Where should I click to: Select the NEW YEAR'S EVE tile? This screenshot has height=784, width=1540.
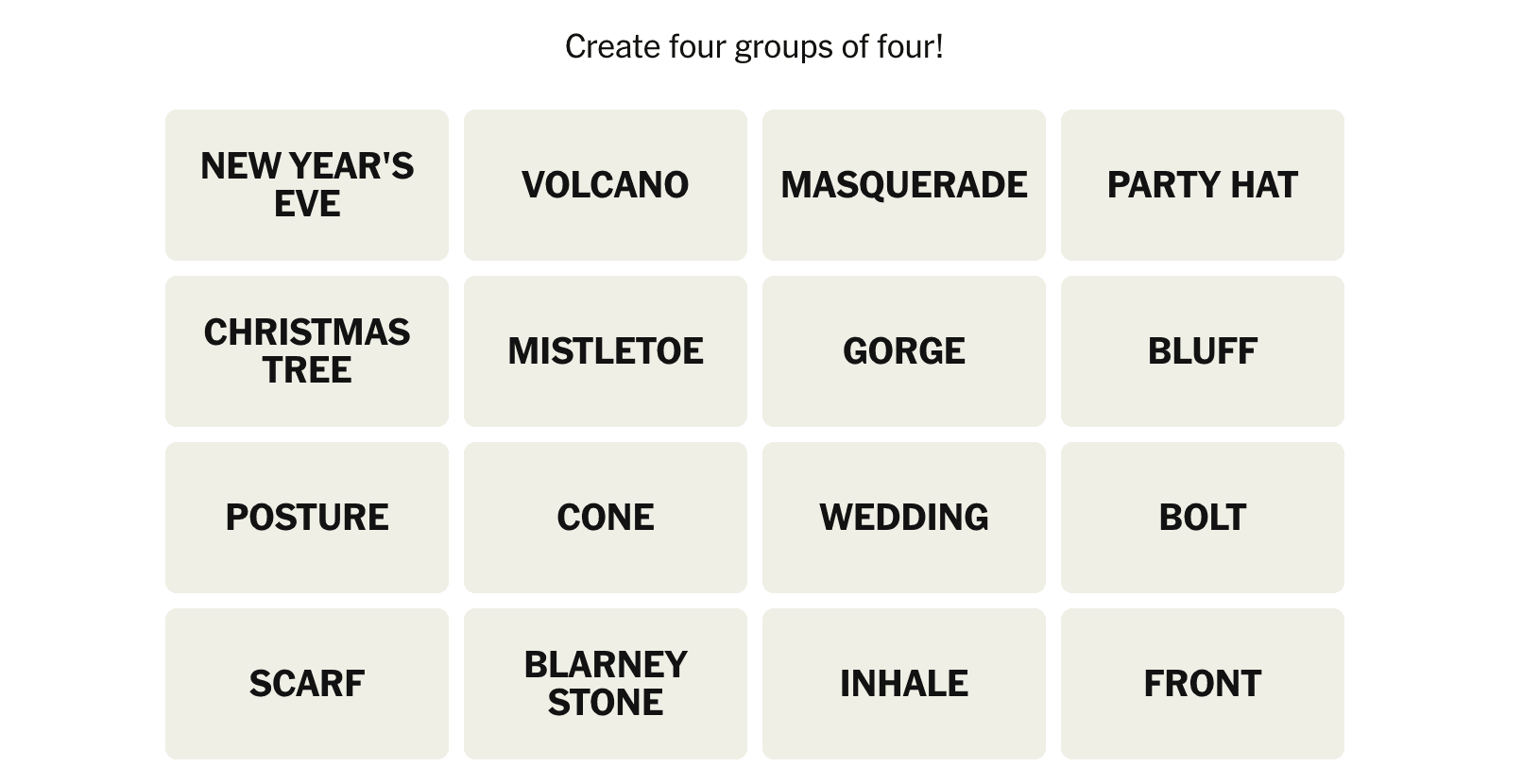[307, 185]
